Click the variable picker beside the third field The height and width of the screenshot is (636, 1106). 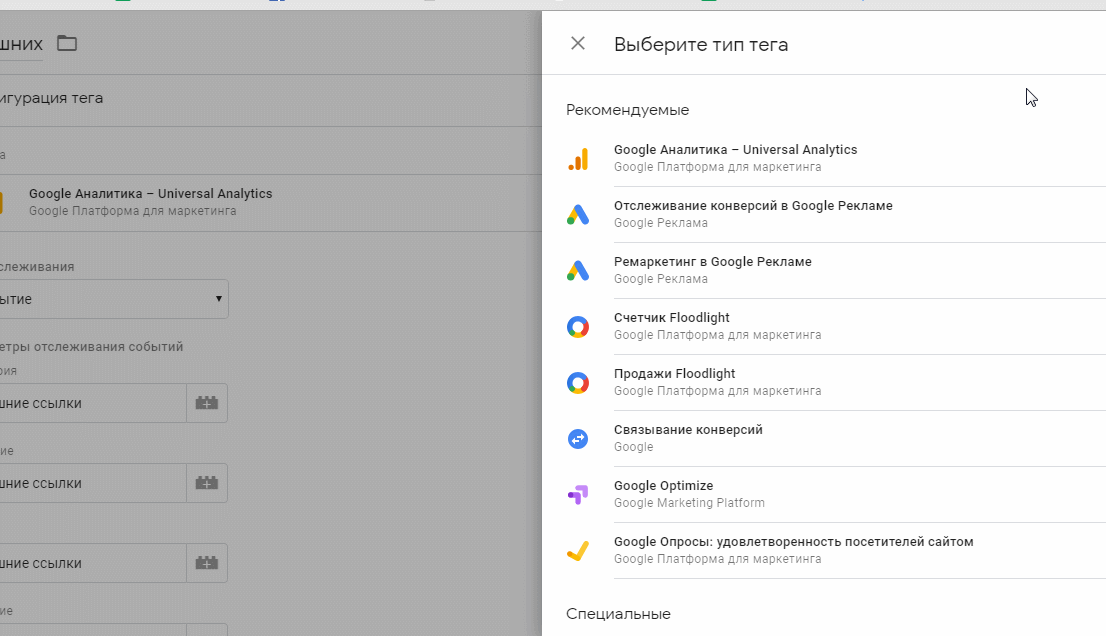click(x=207, y=563)
